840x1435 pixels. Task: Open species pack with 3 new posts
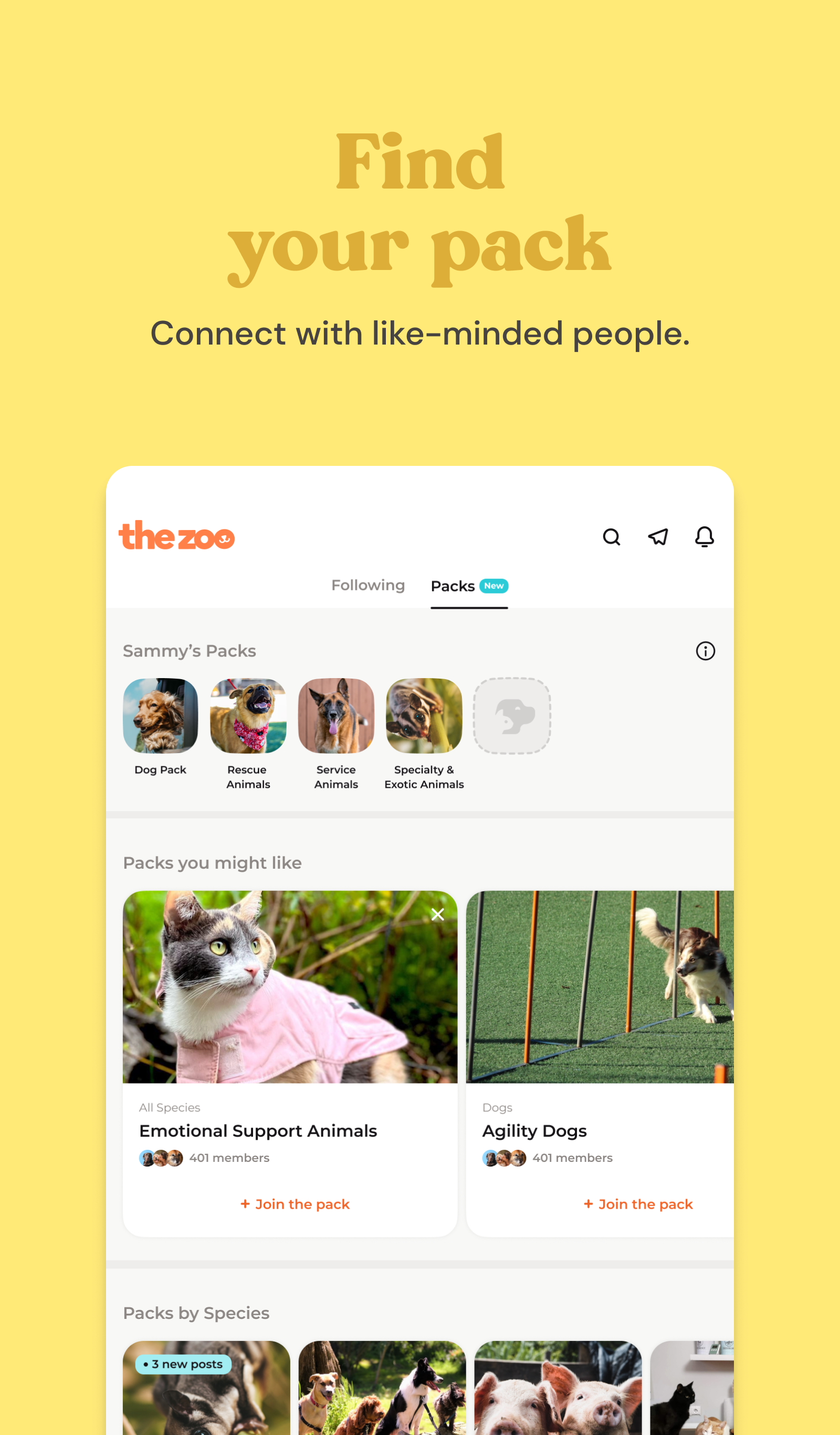(206, 1388)
